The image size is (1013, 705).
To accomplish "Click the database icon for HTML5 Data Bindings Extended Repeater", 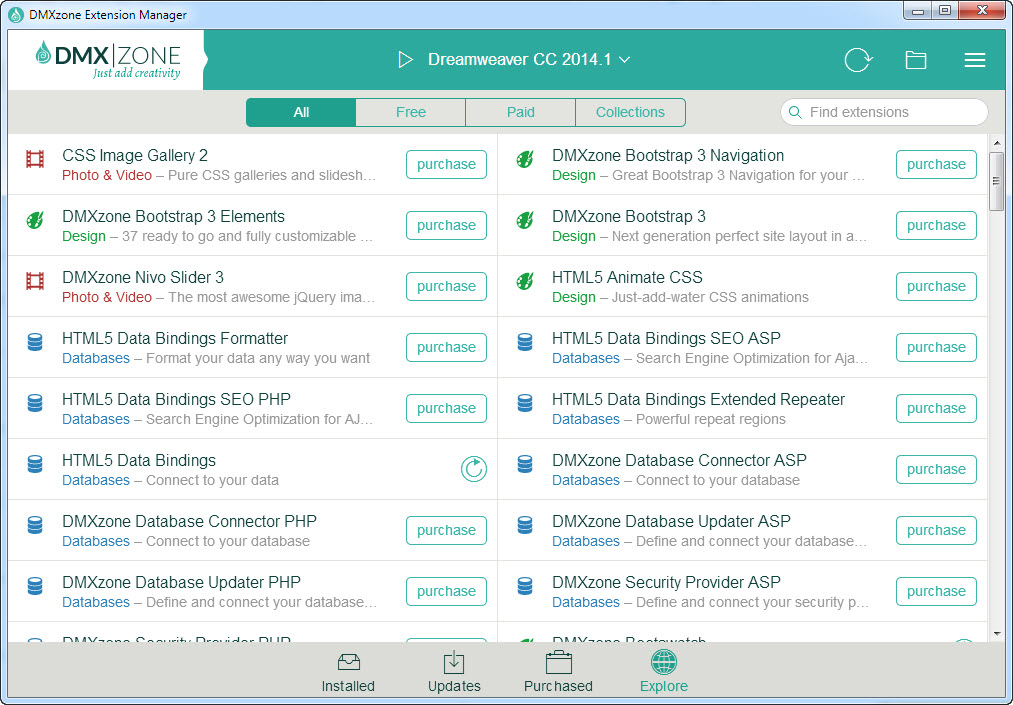I will click(525, 403).
